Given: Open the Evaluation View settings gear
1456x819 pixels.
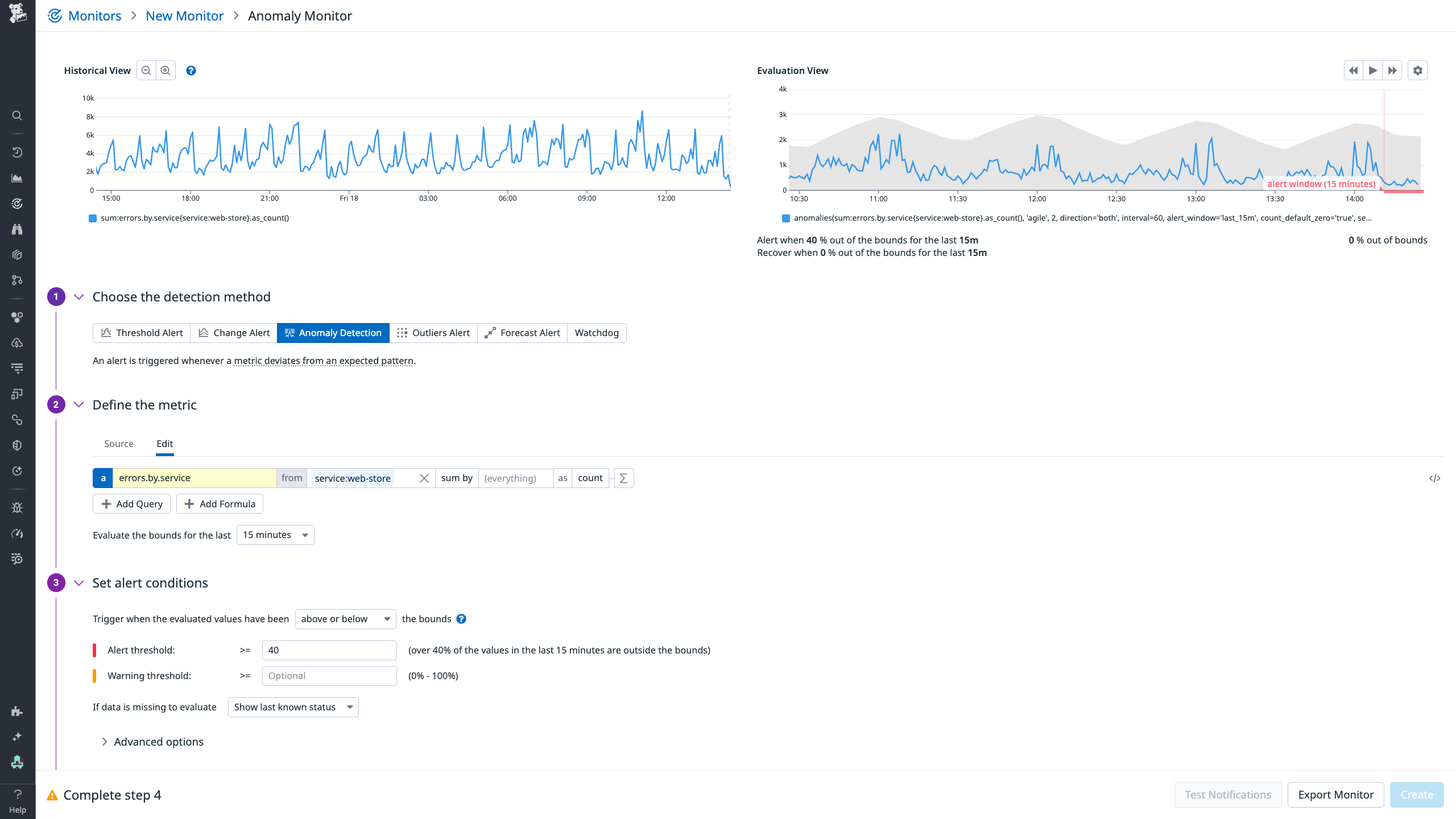Looking at the screenshot, I should tap(1417, 70).
